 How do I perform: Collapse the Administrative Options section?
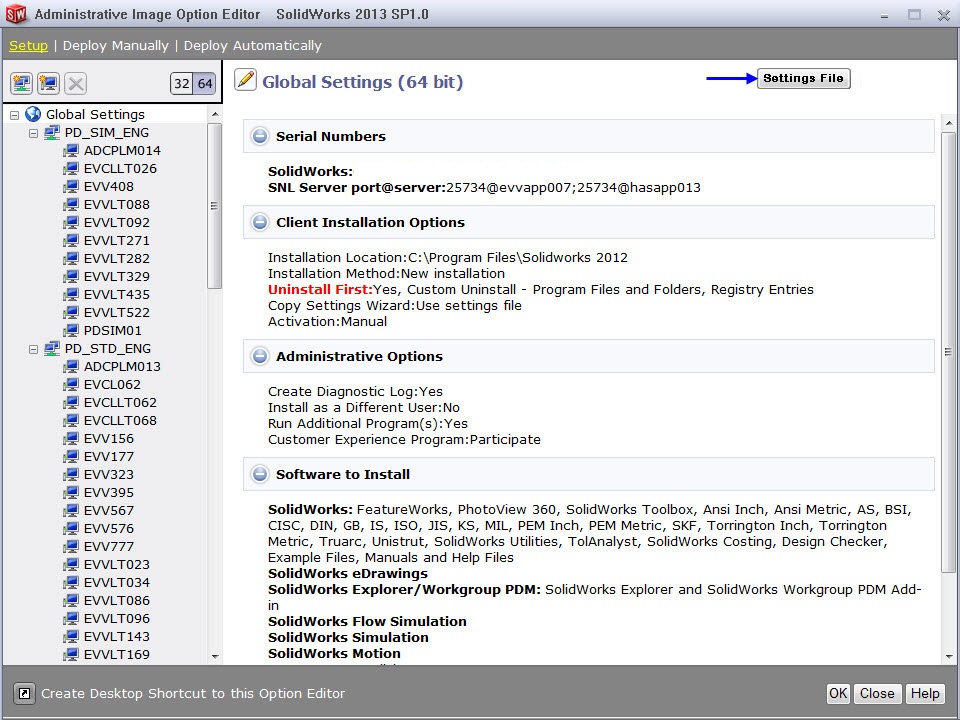pyautogui.click(x=260, y=356)
